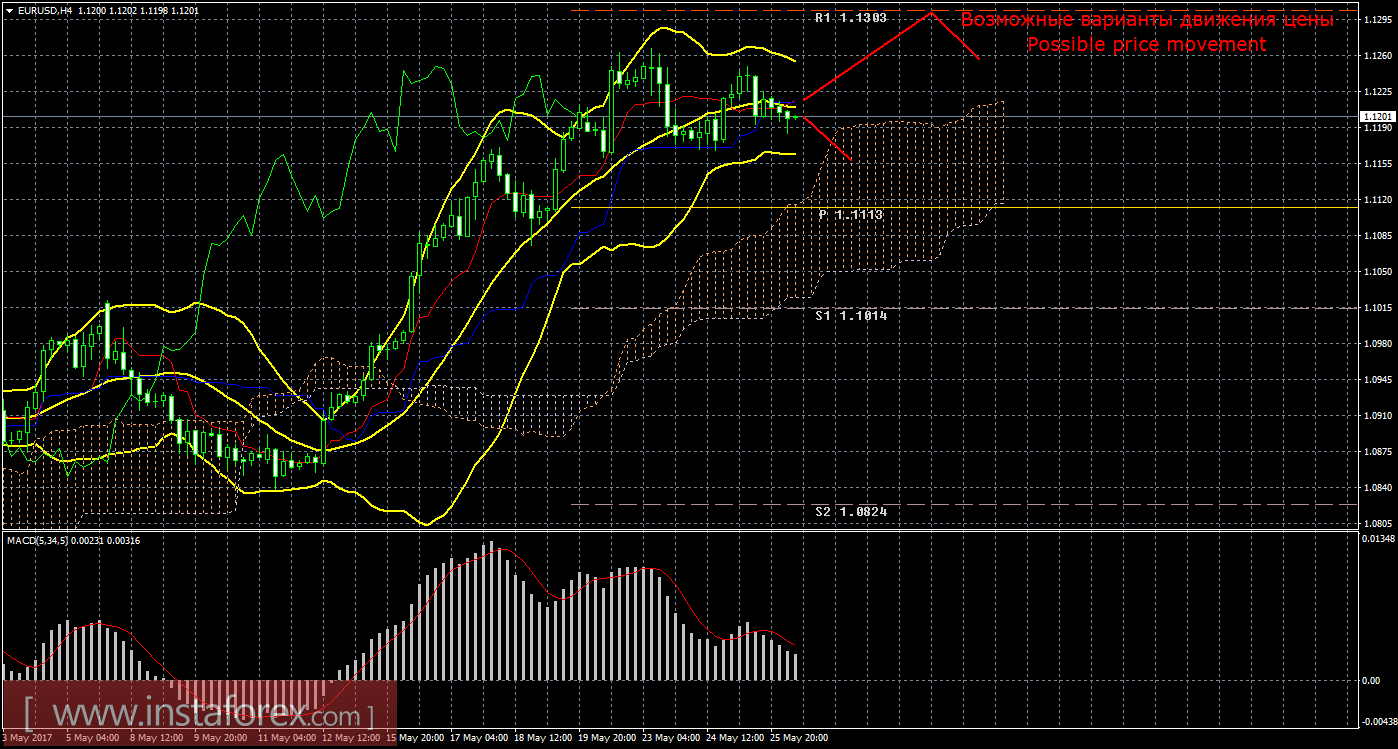
Task: Click the 1.0945 price scale value
Action: (x=1378, y=379)
